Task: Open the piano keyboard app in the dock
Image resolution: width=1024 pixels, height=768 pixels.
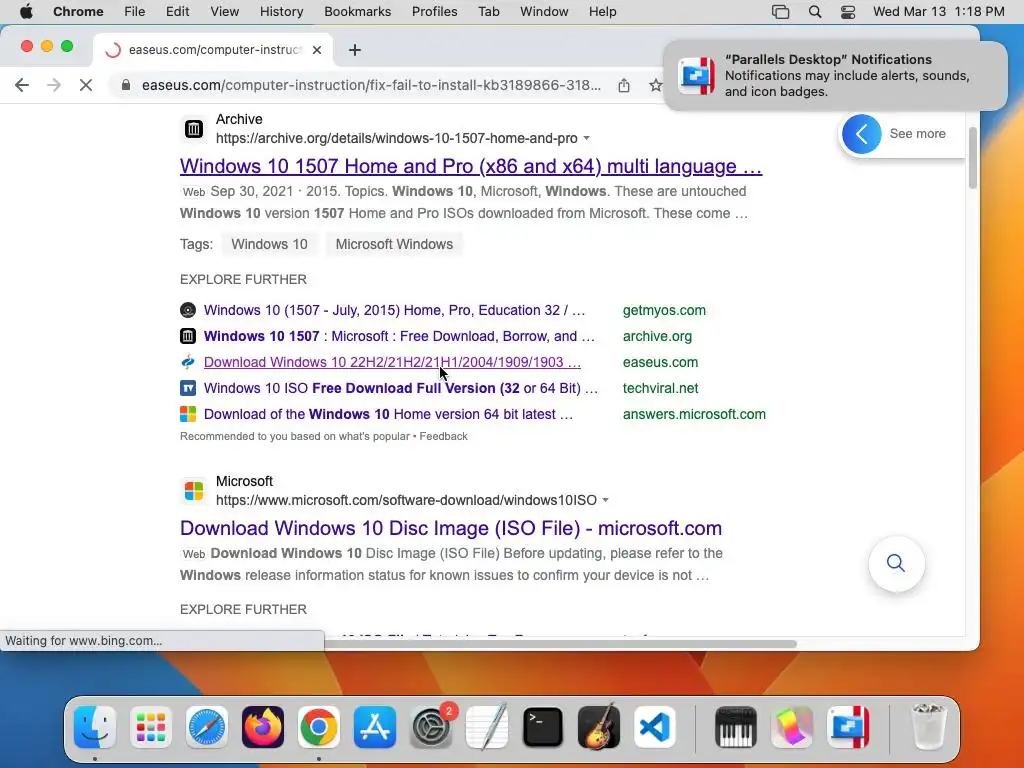Action: [736, 727]
